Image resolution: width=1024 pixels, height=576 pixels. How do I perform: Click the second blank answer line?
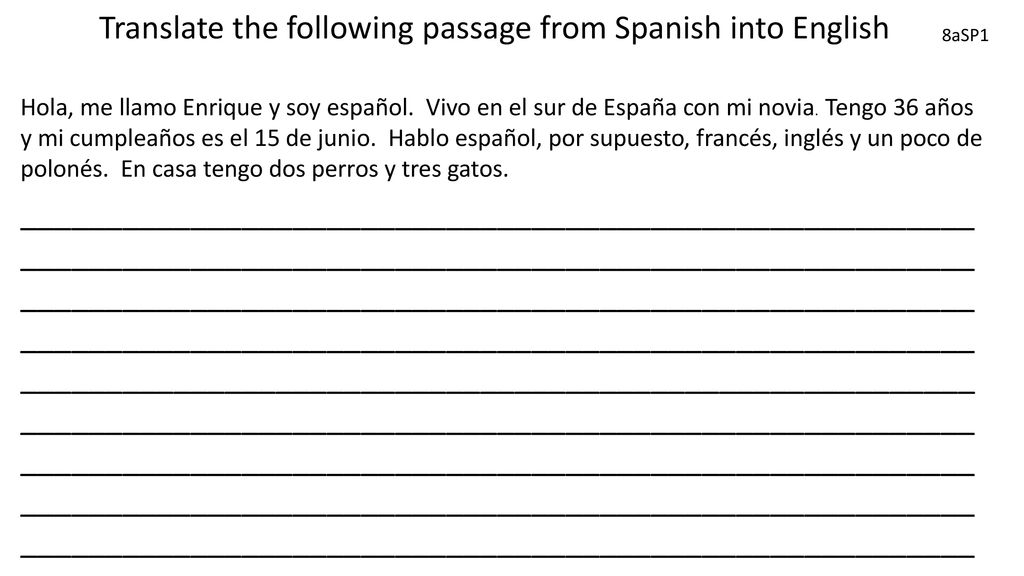click(498, 269)
